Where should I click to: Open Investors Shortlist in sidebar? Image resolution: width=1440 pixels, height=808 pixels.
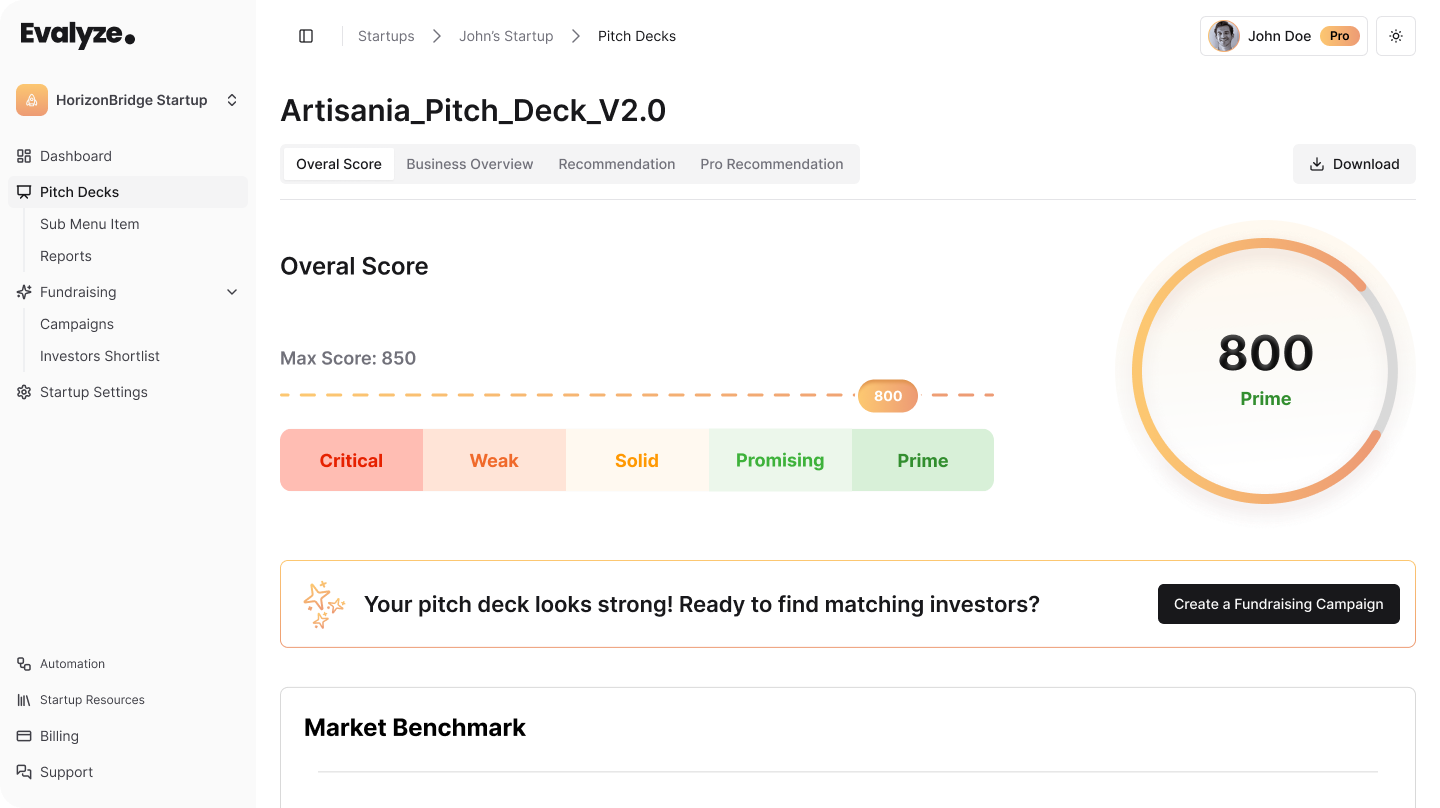click(x=100, y=356)
